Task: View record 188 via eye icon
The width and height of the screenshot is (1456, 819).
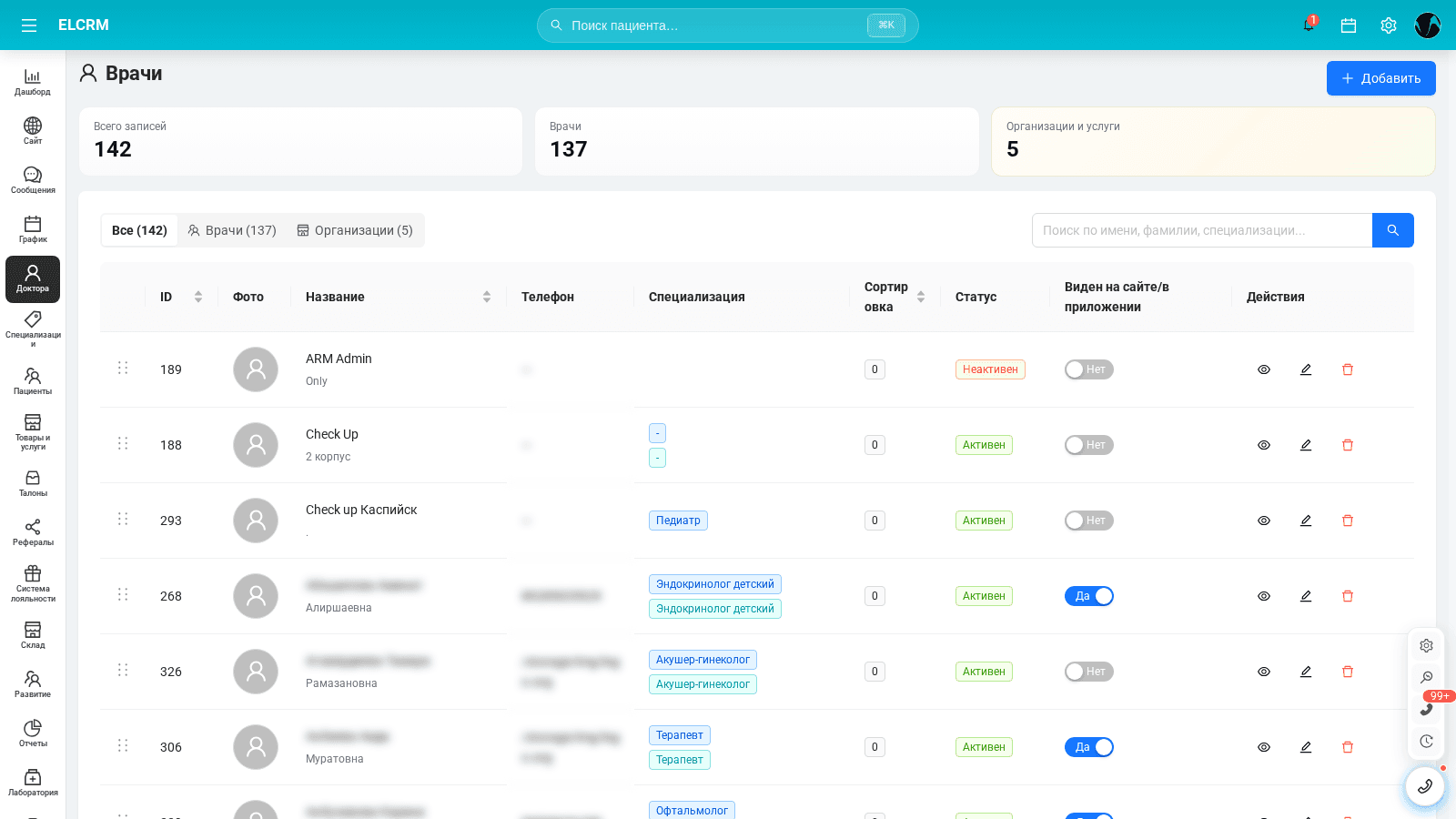Action: point(1264,445)
